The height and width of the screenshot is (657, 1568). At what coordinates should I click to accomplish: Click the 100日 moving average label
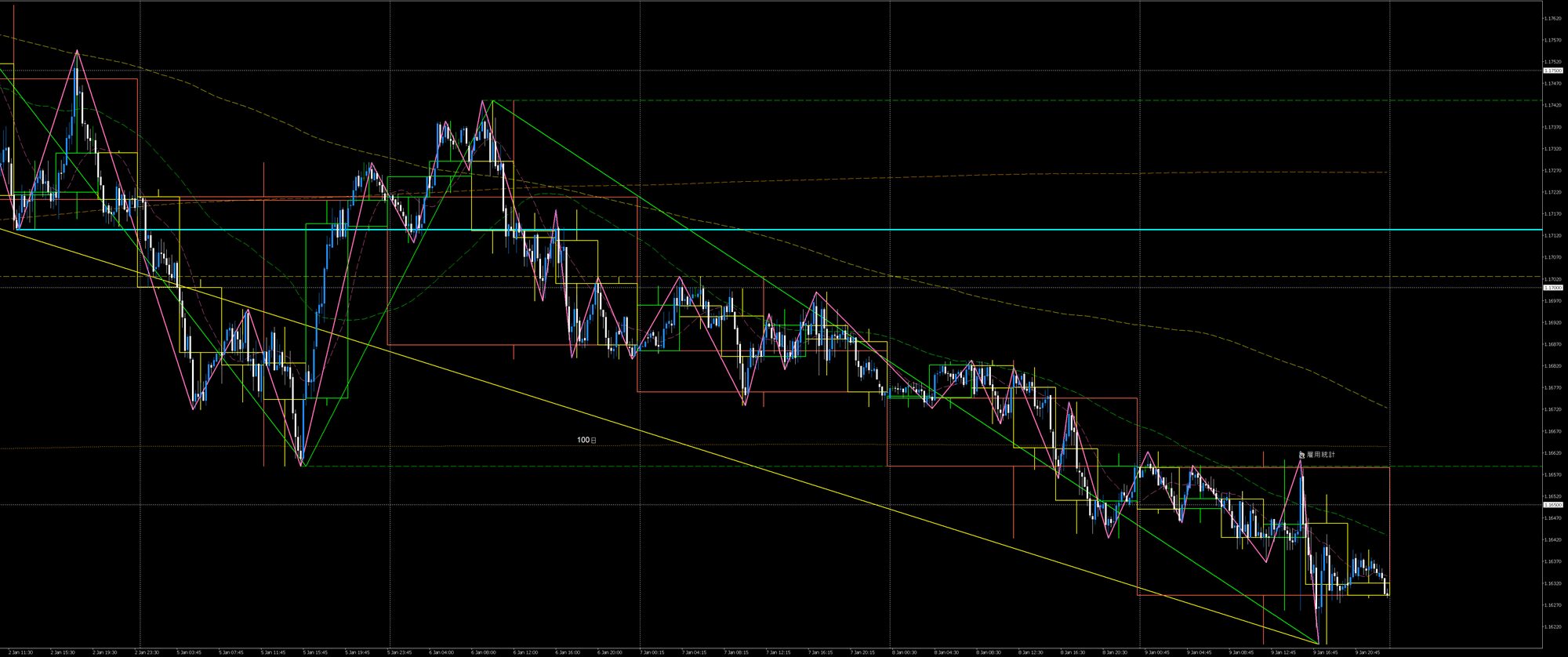coord(586,441)
